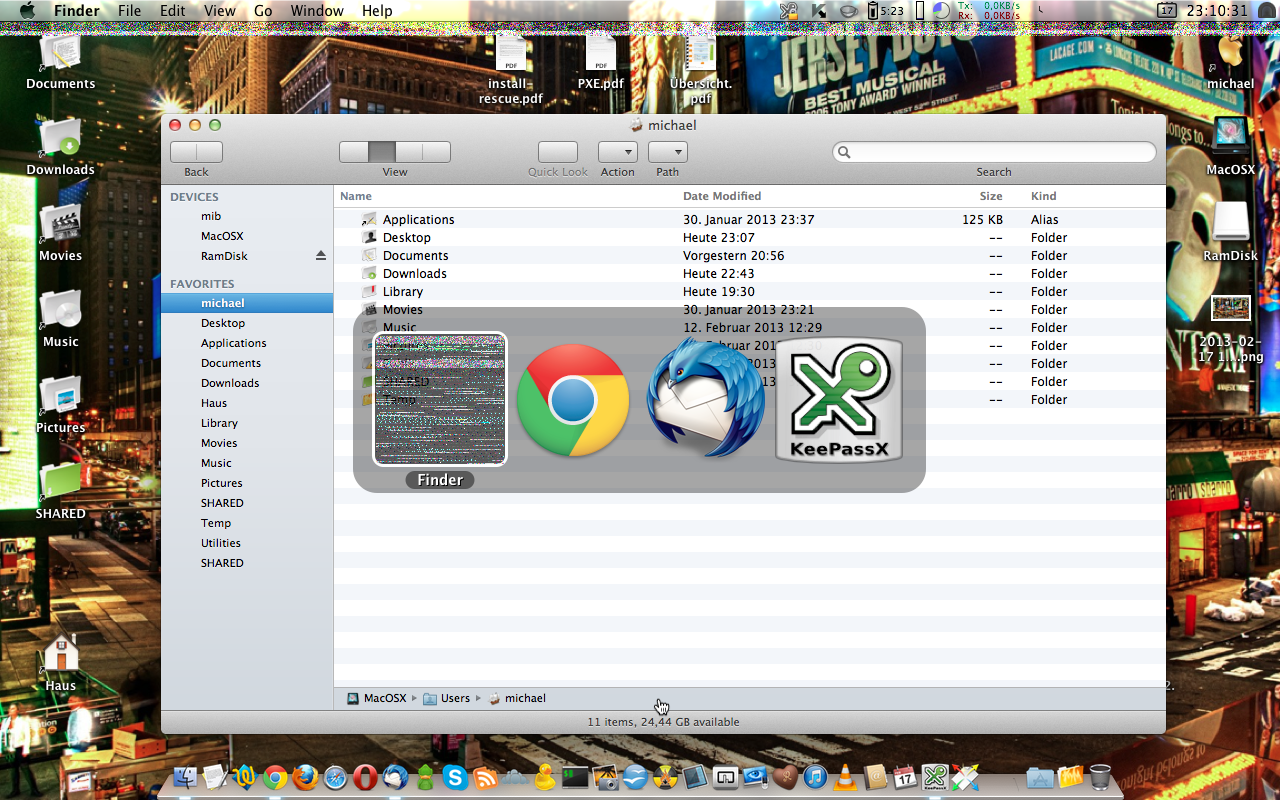Image resolution: width=1280 pixels, height=800 pixels.
Task: Focus the Finder search field
Action: click(994, 152)
